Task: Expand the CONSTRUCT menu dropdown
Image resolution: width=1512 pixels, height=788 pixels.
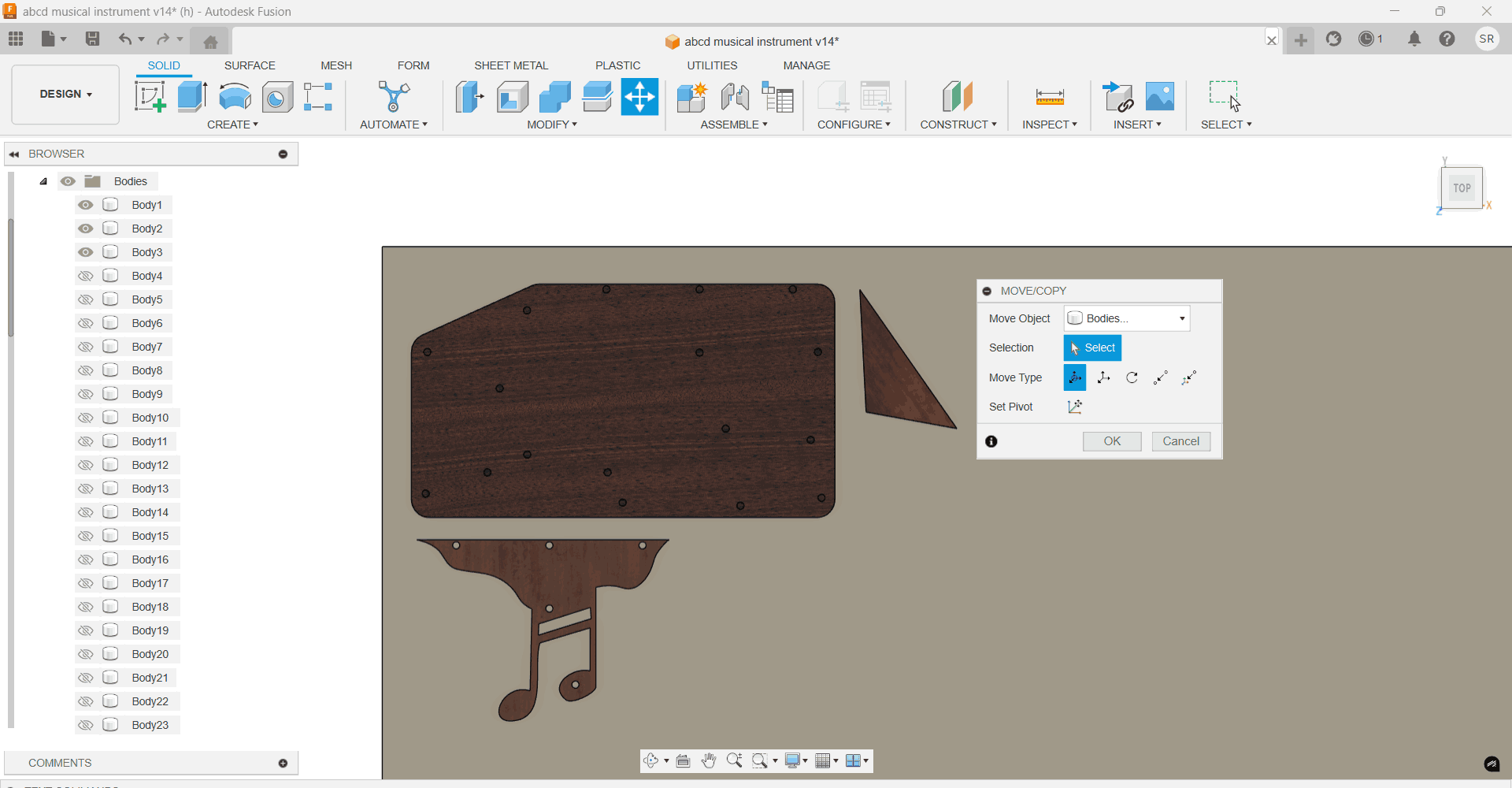Action: (958, 125)
